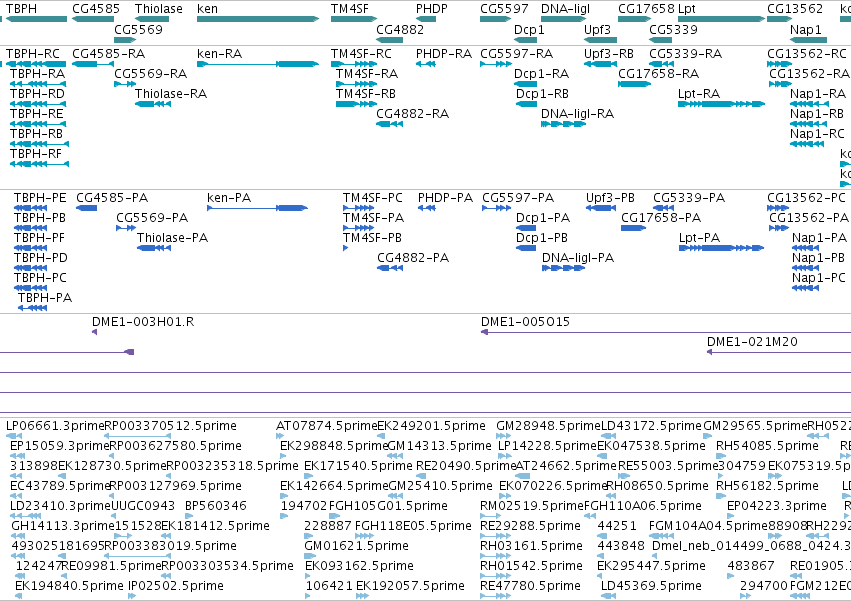Click the LP06661.3prime EST label

(x=55, y=426)
